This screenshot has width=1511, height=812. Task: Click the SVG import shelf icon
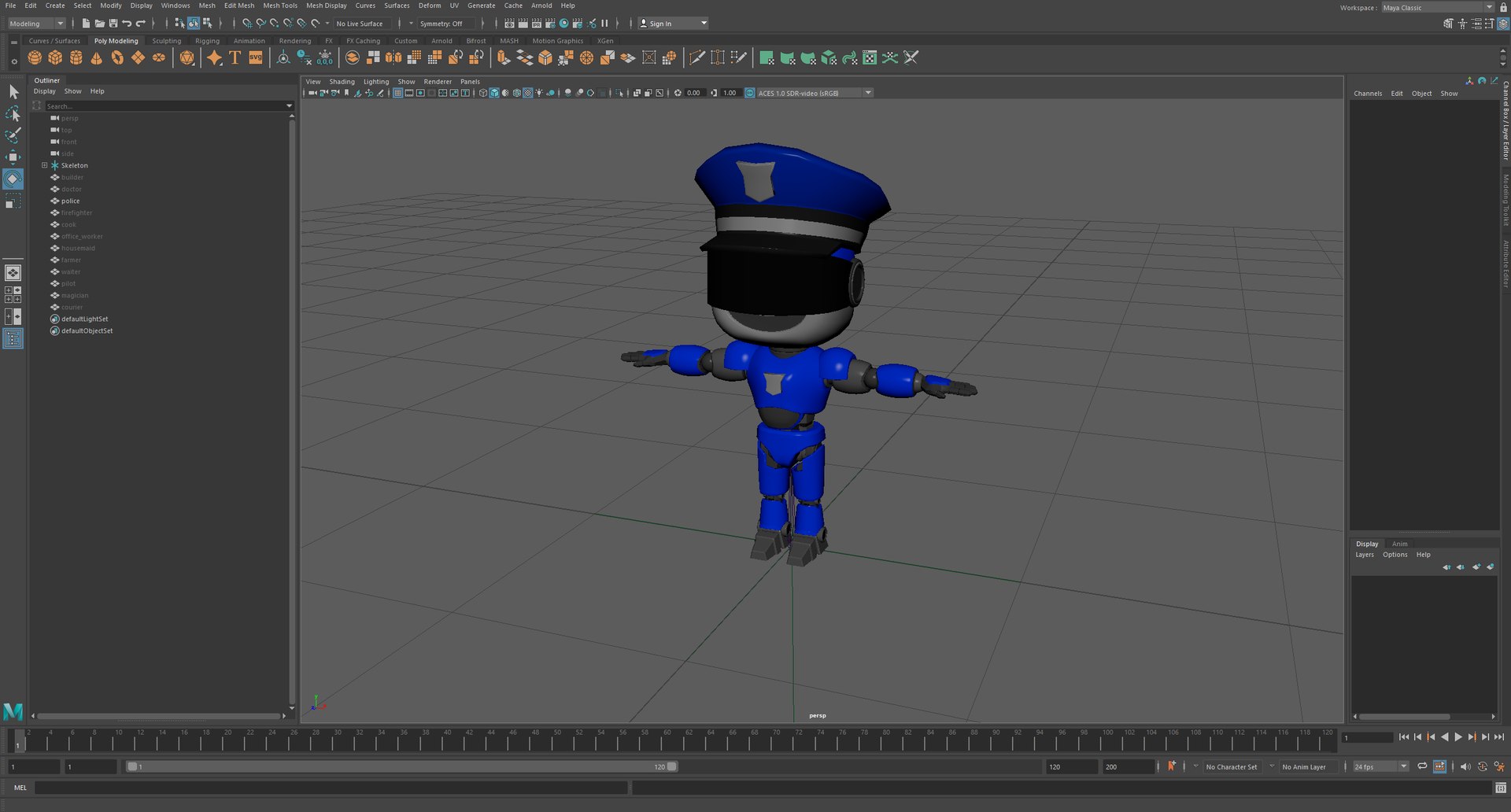pyautogui.click(x=256, y=57)
